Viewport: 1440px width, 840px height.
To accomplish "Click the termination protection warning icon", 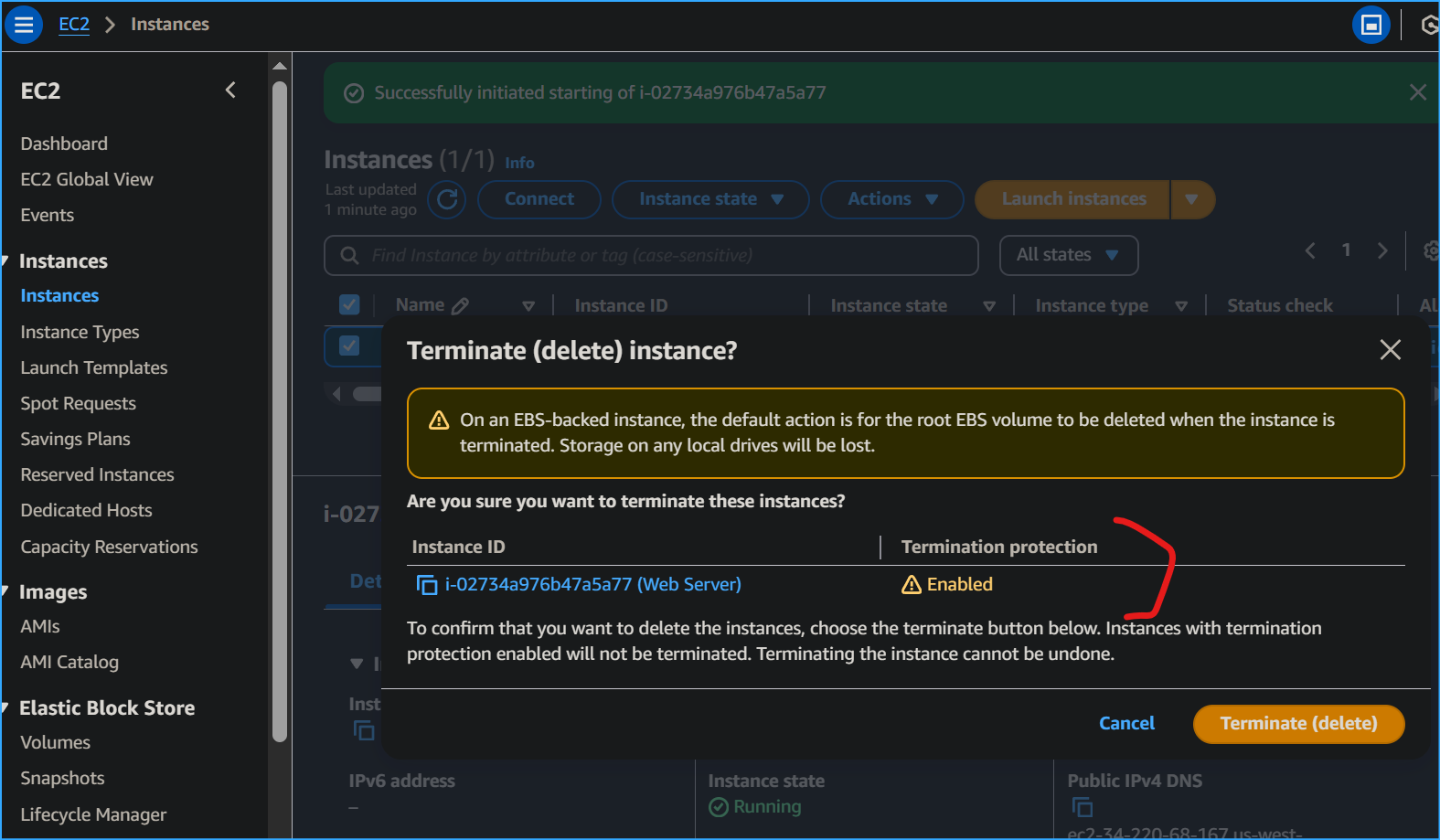I will [912, 584].
